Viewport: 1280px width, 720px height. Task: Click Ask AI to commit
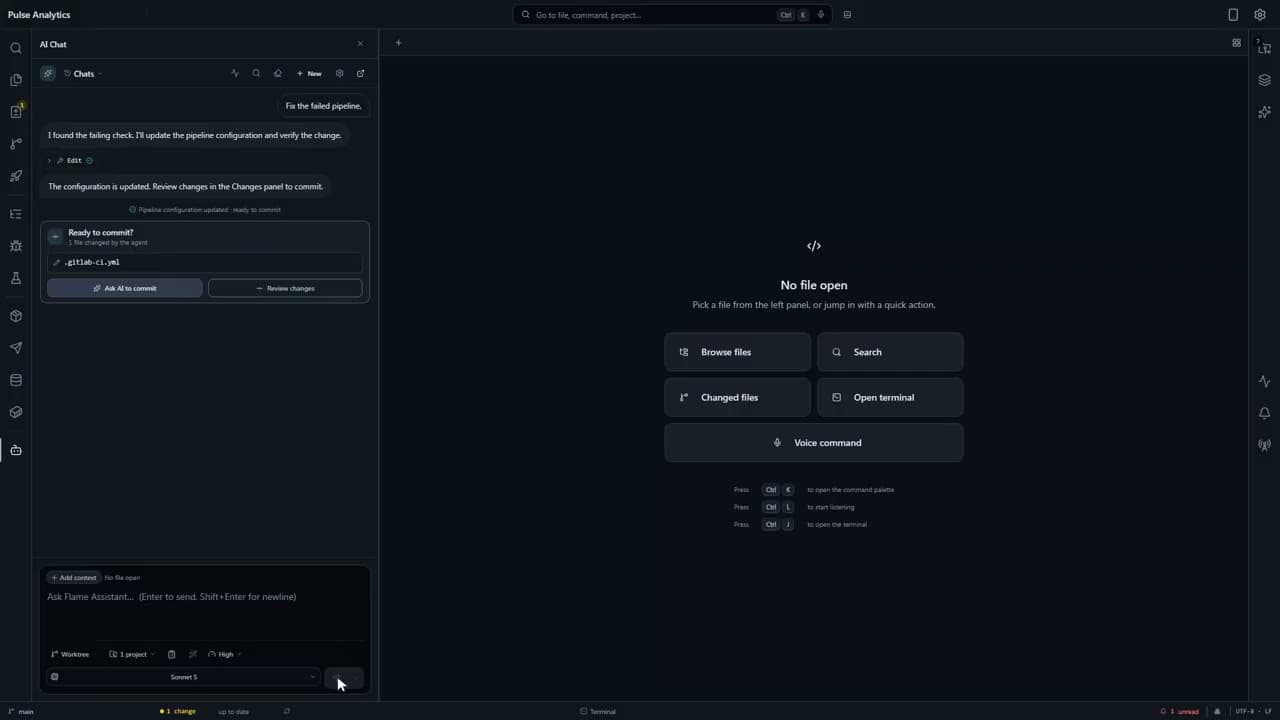click(x=125, y=288)
